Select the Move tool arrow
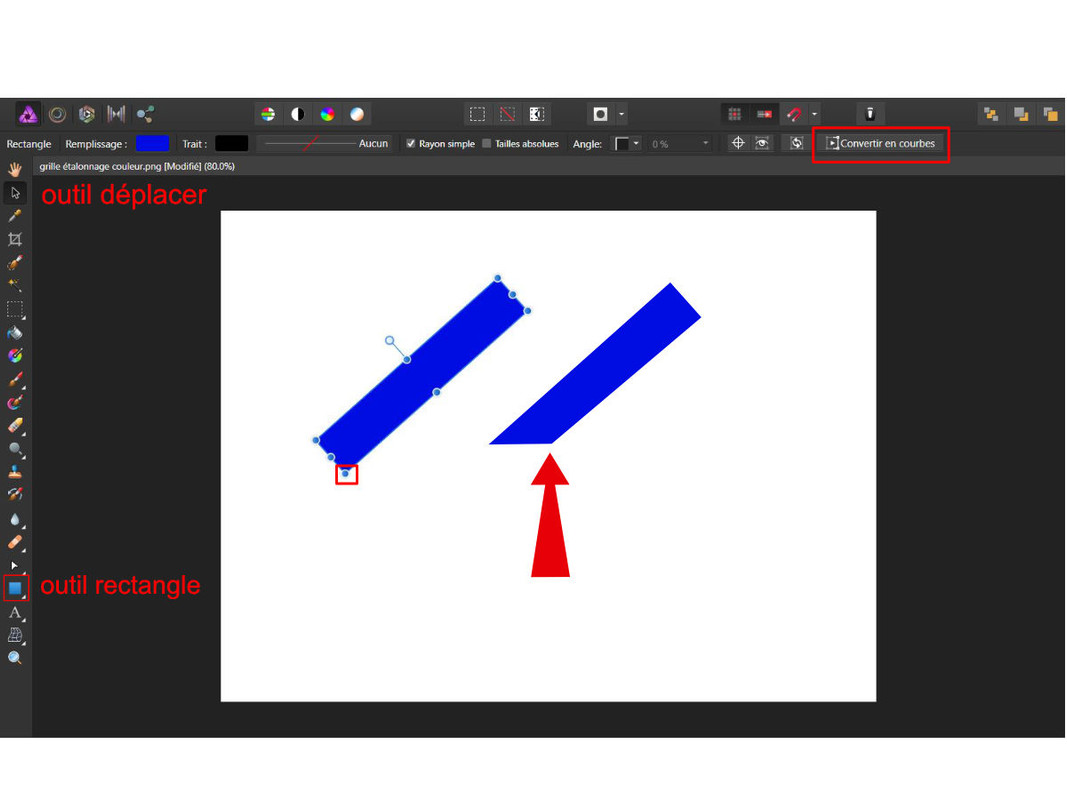1067x800 pixels. coord(15,193)
